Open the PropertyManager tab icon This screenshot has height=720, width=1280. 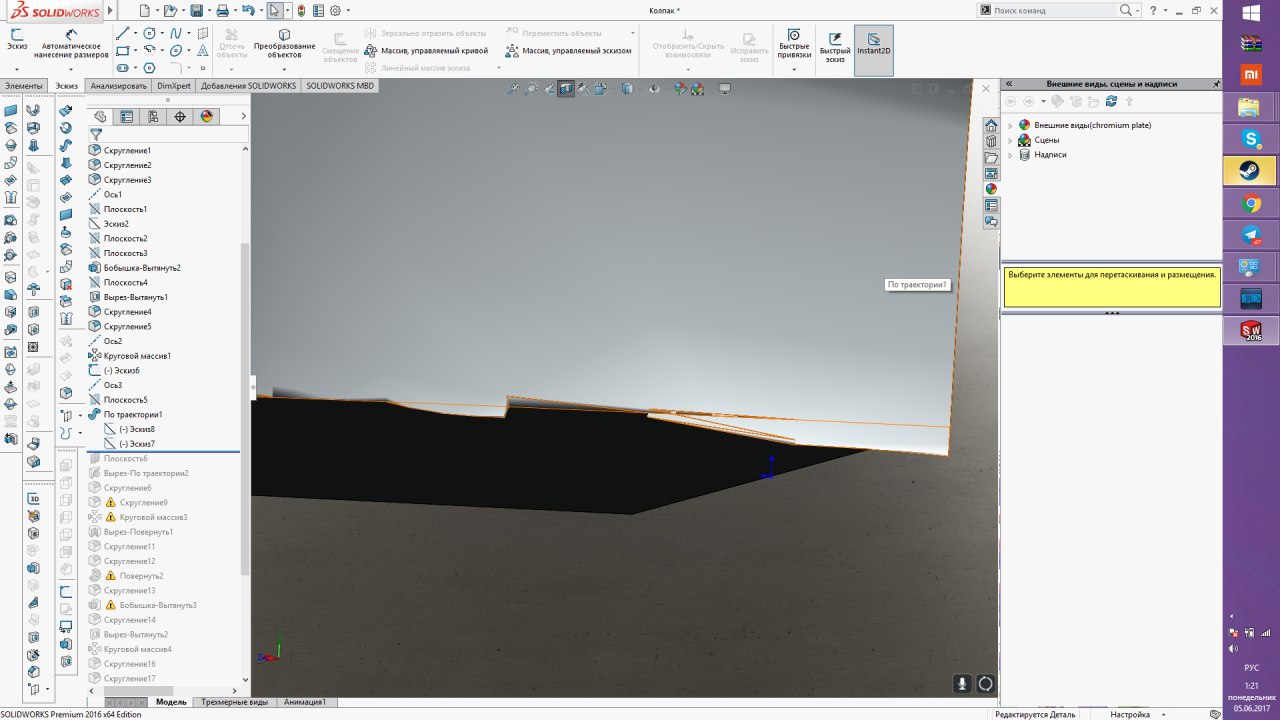tap(127, 116)
